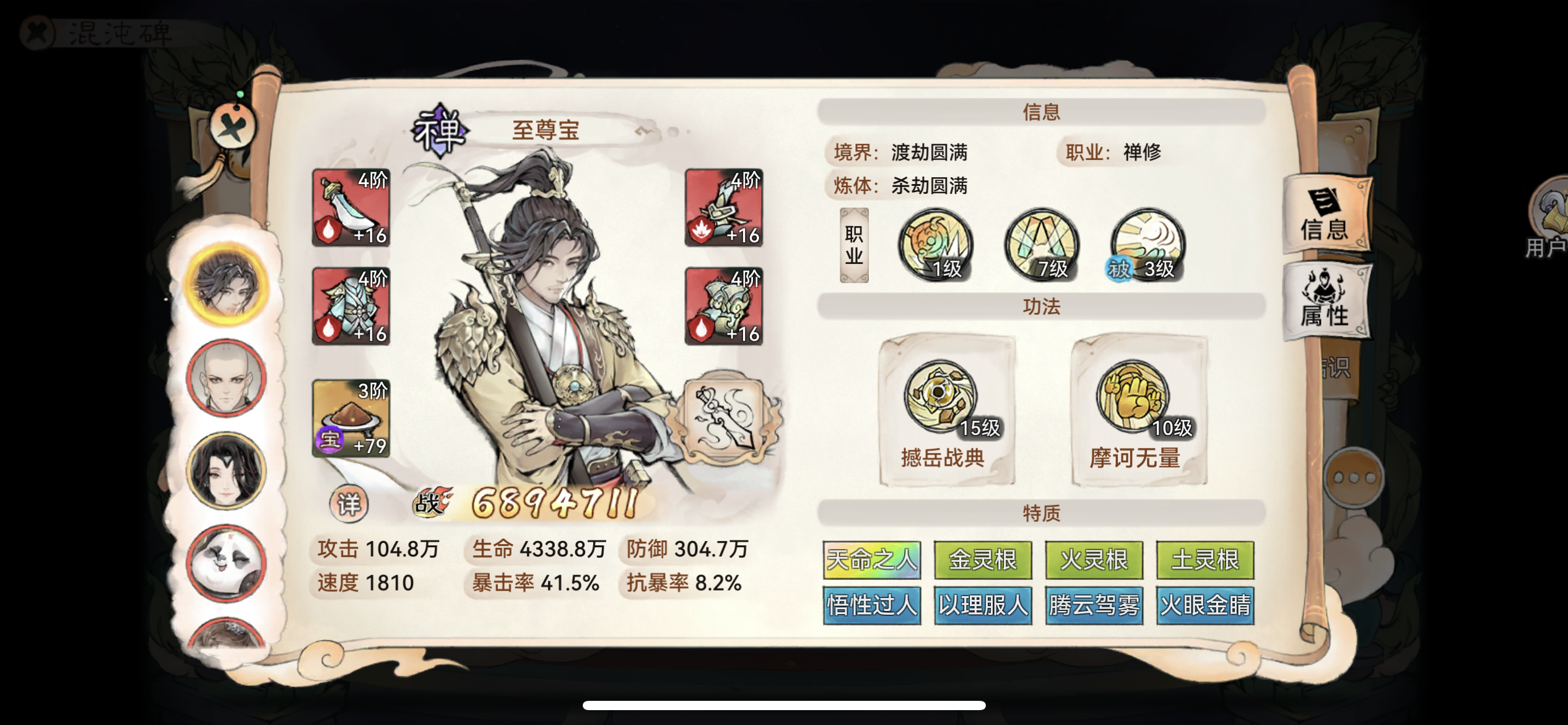Open the 4阶 armor equipment slot

[x=351, y=306]
